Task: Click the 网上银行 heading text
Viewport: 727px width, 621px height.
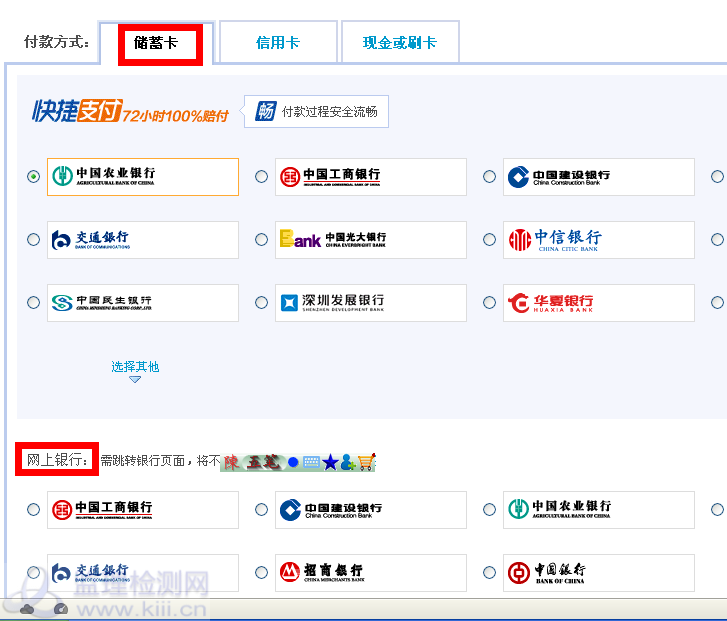Action: click(57, 460)
